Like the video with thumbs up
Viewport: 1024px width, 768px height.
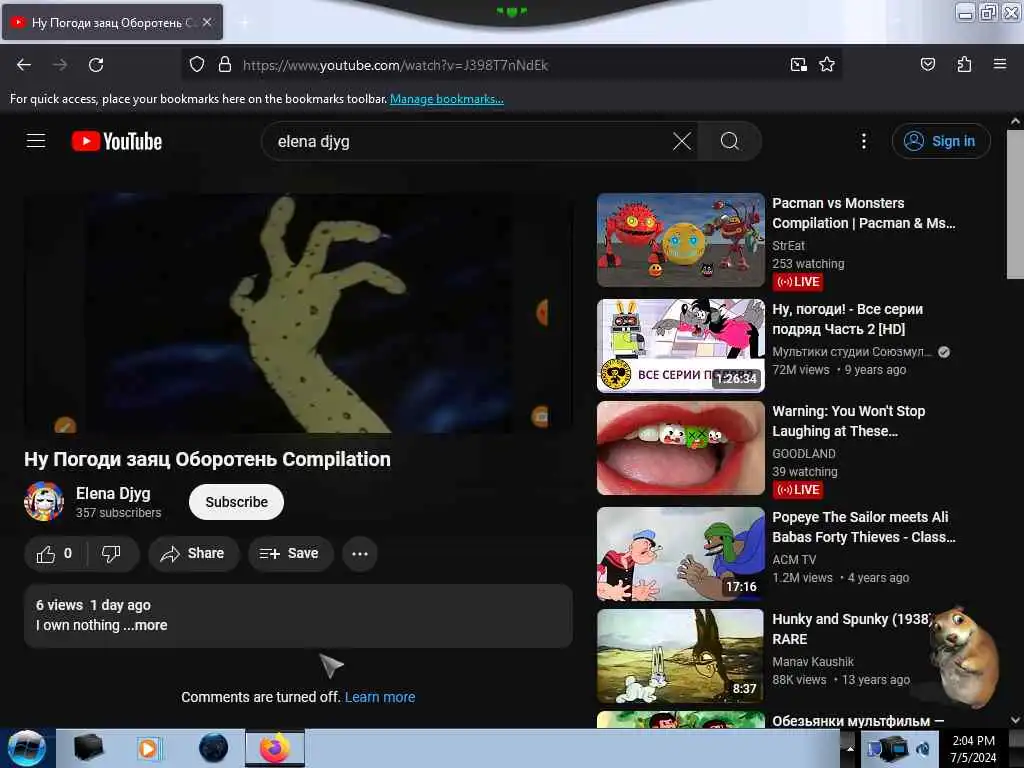click(x=55, y=554)
